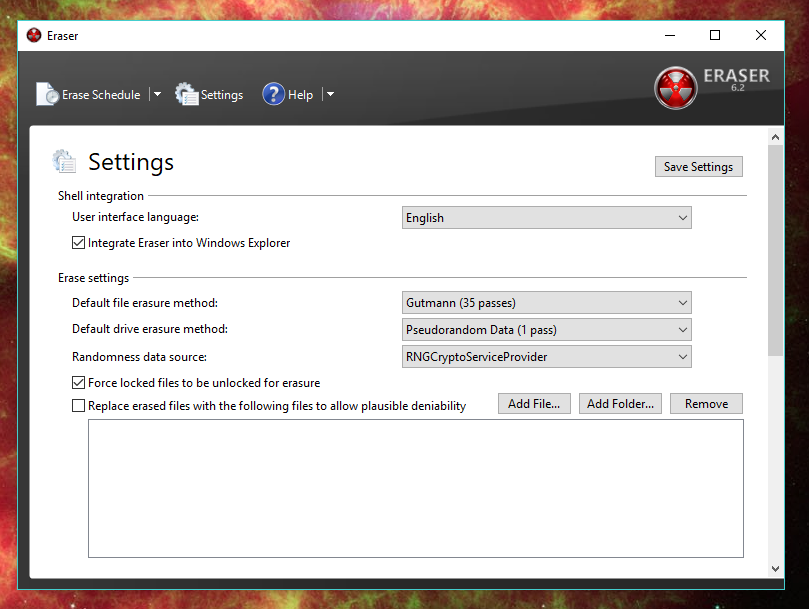Viewport: 809px width, 609px height.
Task: Open Randomness data source dropdown
Action: click(x=546, y=357)
